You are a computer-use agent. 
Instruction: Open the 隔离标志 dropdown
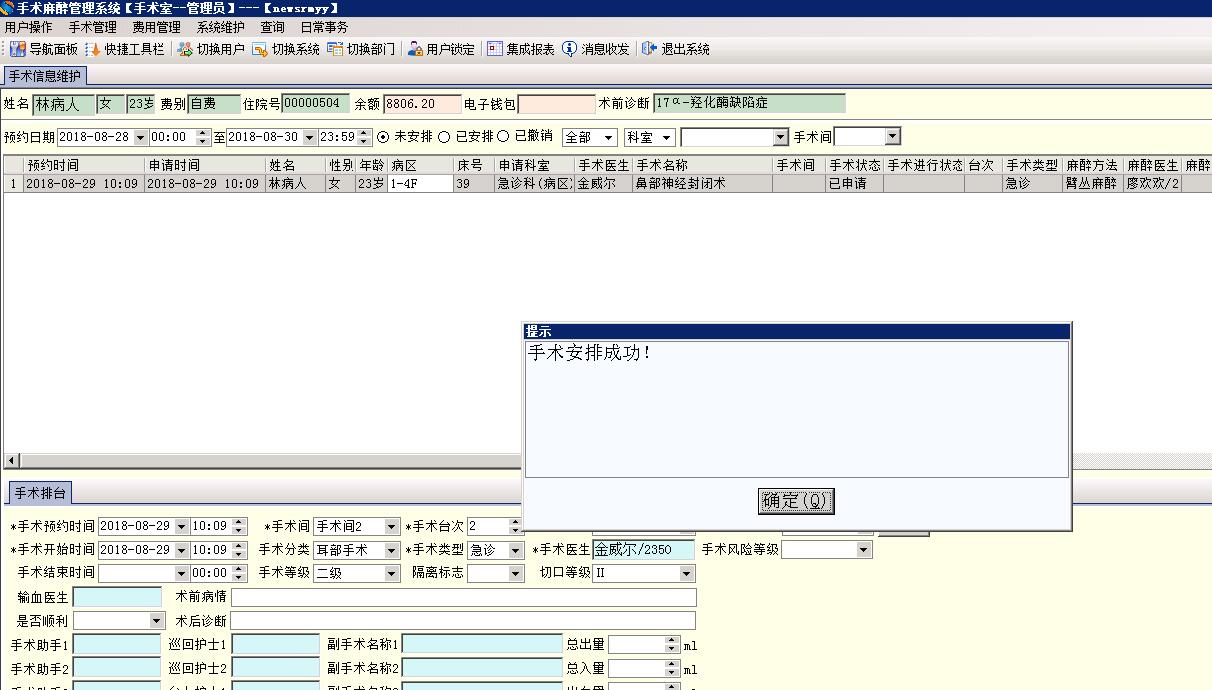point(516,574)
